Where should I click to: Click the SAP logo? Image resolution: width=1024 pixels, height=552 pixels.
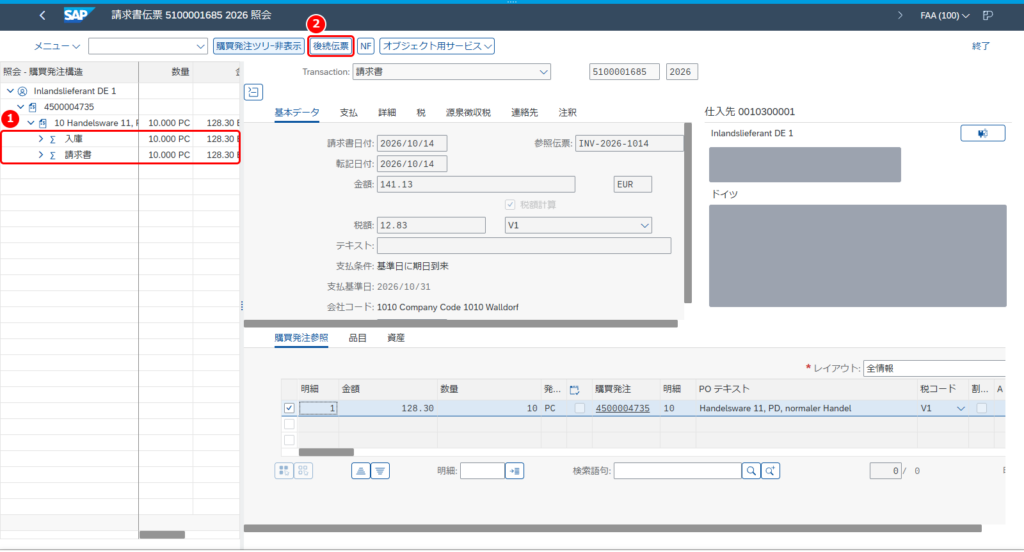[78, 14]
